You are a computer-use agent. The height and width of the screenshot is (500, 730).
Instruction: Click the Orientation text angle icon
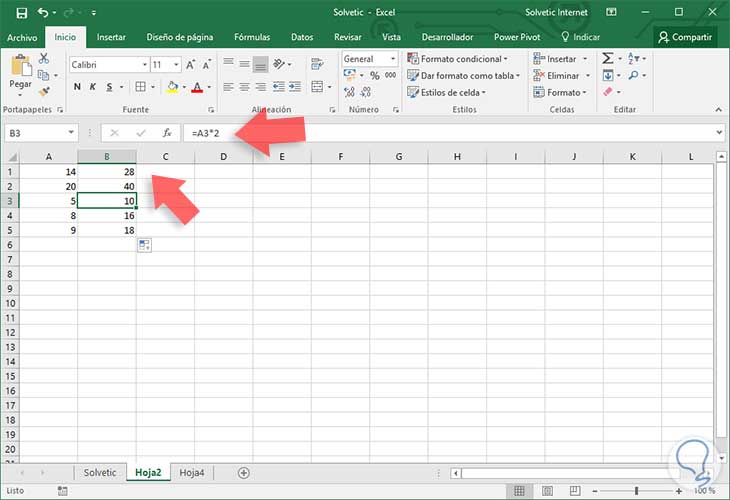pyautogui.click(x=279, y=63)
